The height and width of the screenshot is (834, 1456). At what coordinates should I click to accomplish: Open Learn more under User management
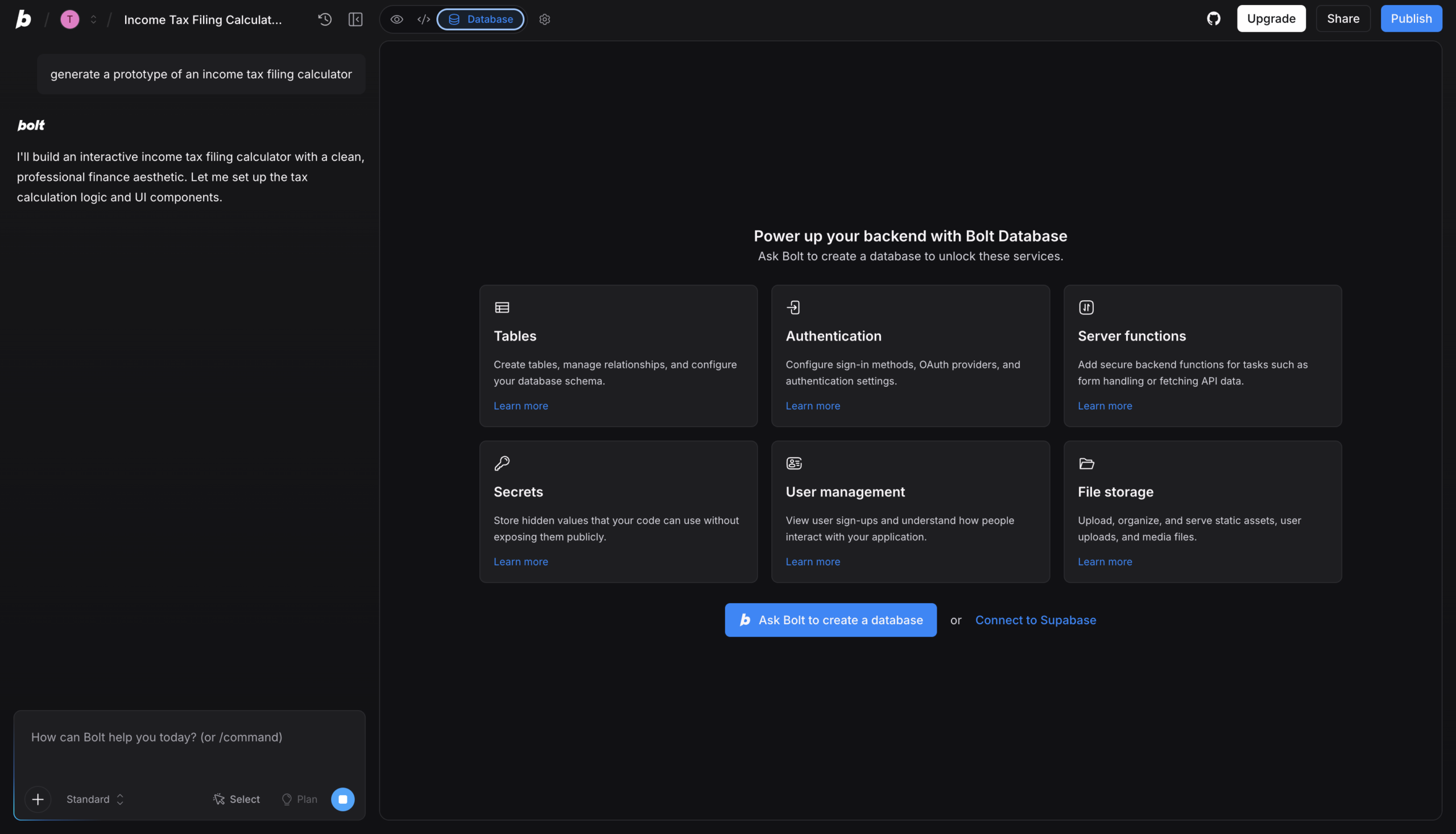tap(813, 562)
